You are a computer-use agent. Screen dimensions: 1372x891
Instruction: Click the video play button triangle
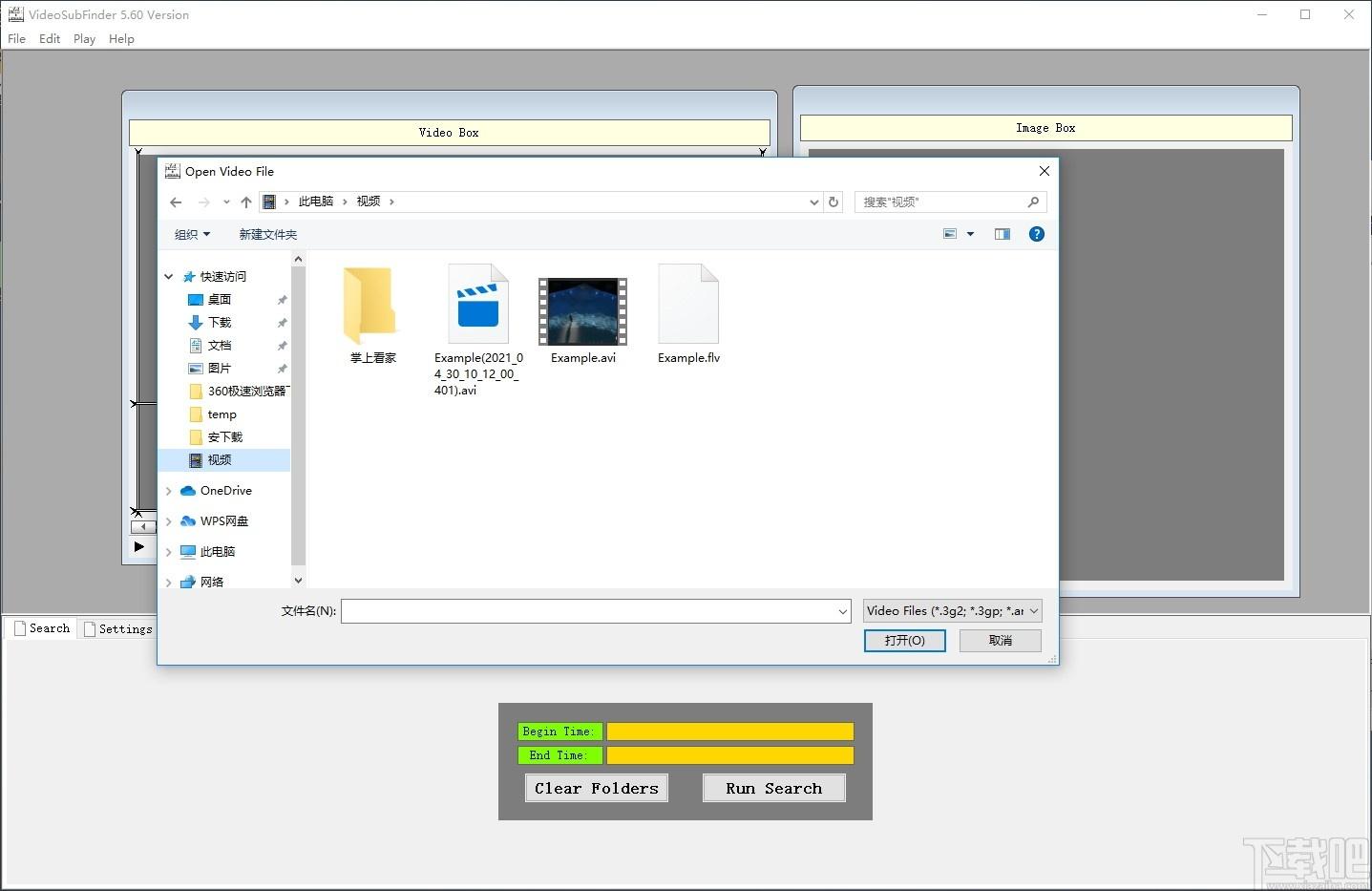click(x=139, y=546)
